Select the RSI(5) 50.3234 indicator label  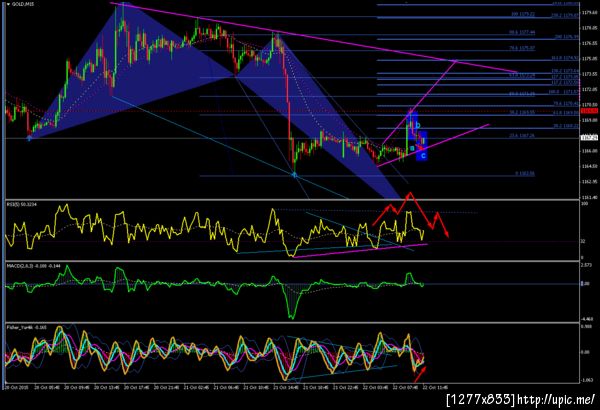coord(20,205)
